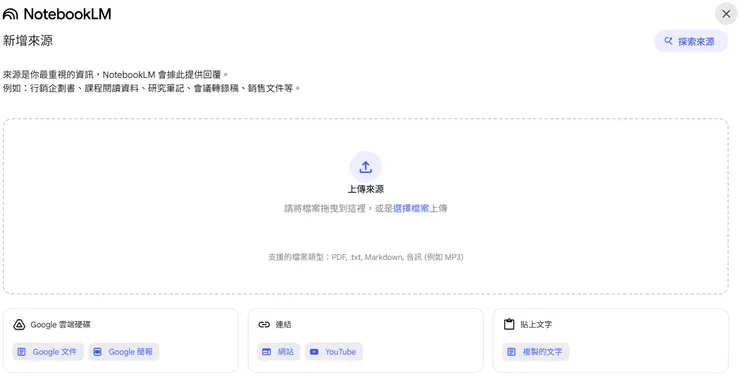
Task: Close the add source dialog
Action: pos(726,14)
